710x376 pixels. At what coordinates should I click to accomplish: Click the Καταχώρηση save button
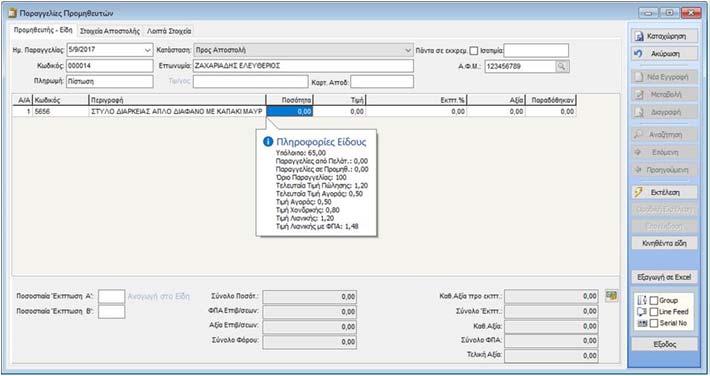tap(664, 36)
